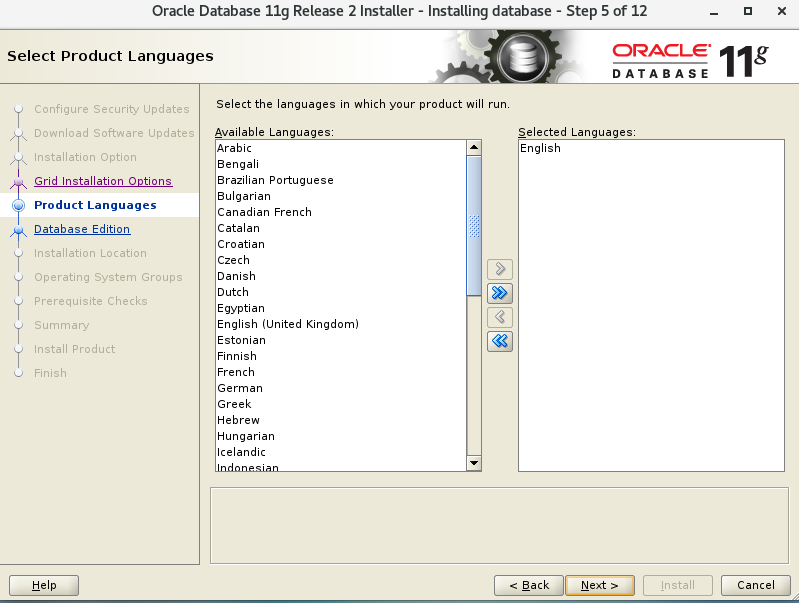Go to the Database Edition step
799x603 pixels.
(x=82, y=229)
